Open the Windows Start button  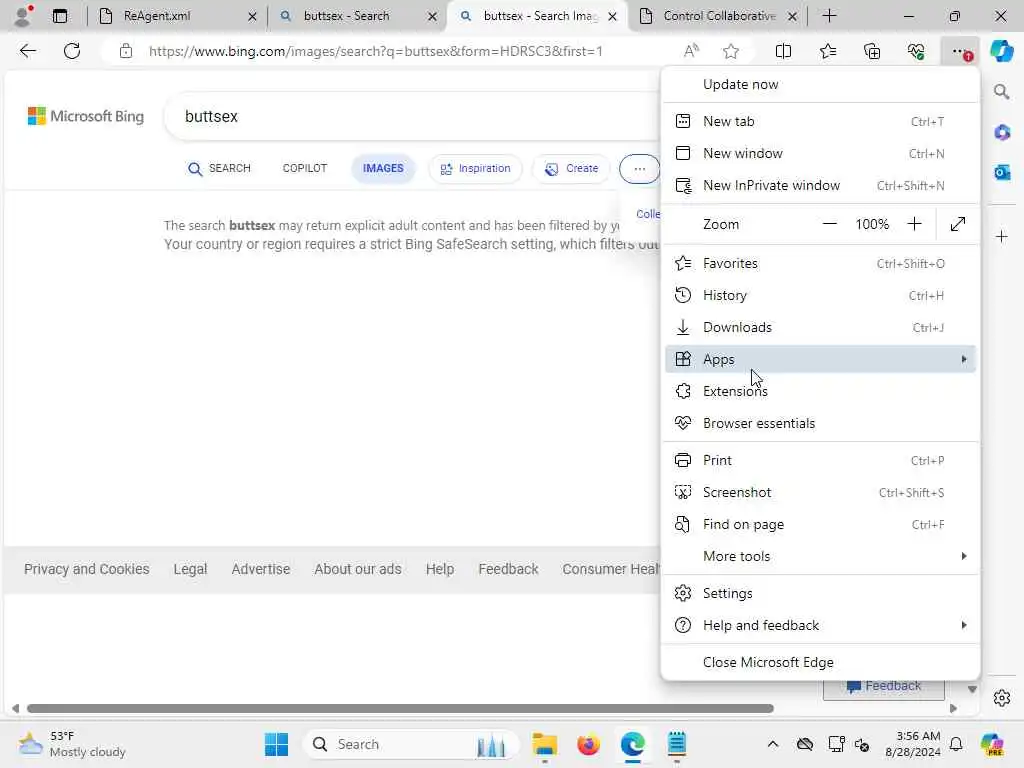pyautogui.click(x=276, y=744)
